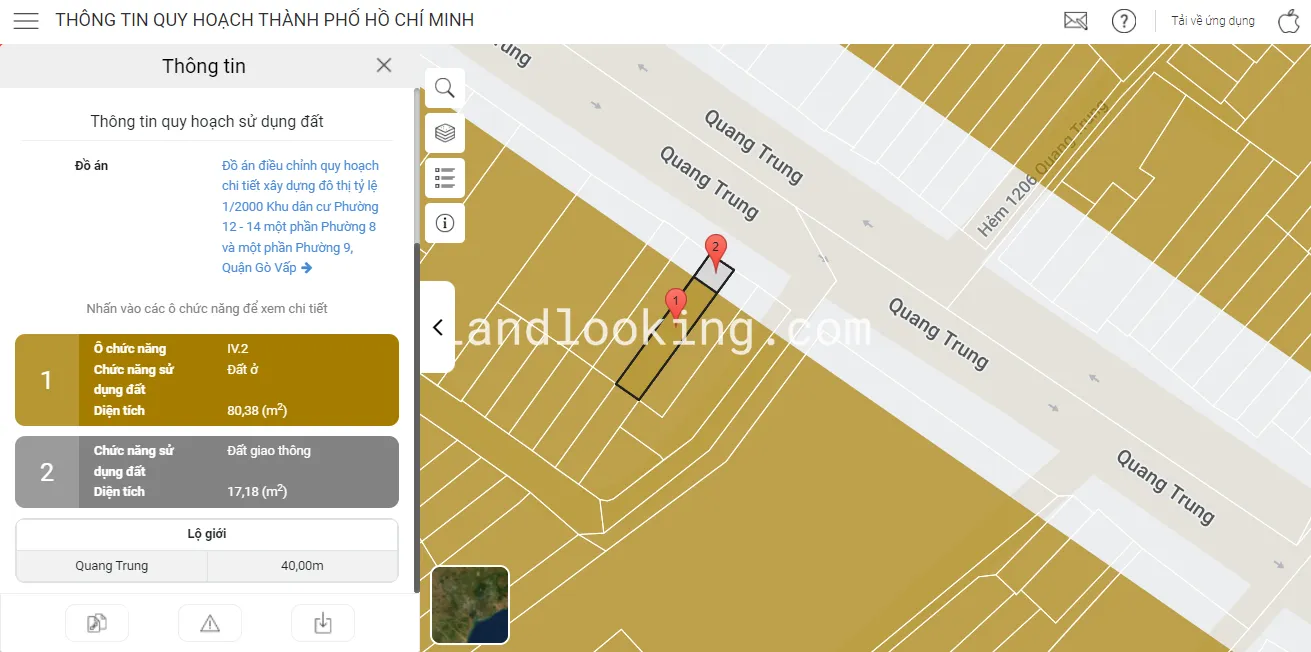The width and height of the screenshot is (1311, 652).
Task: Show the map legend list icon
Action: click(445, 178)
